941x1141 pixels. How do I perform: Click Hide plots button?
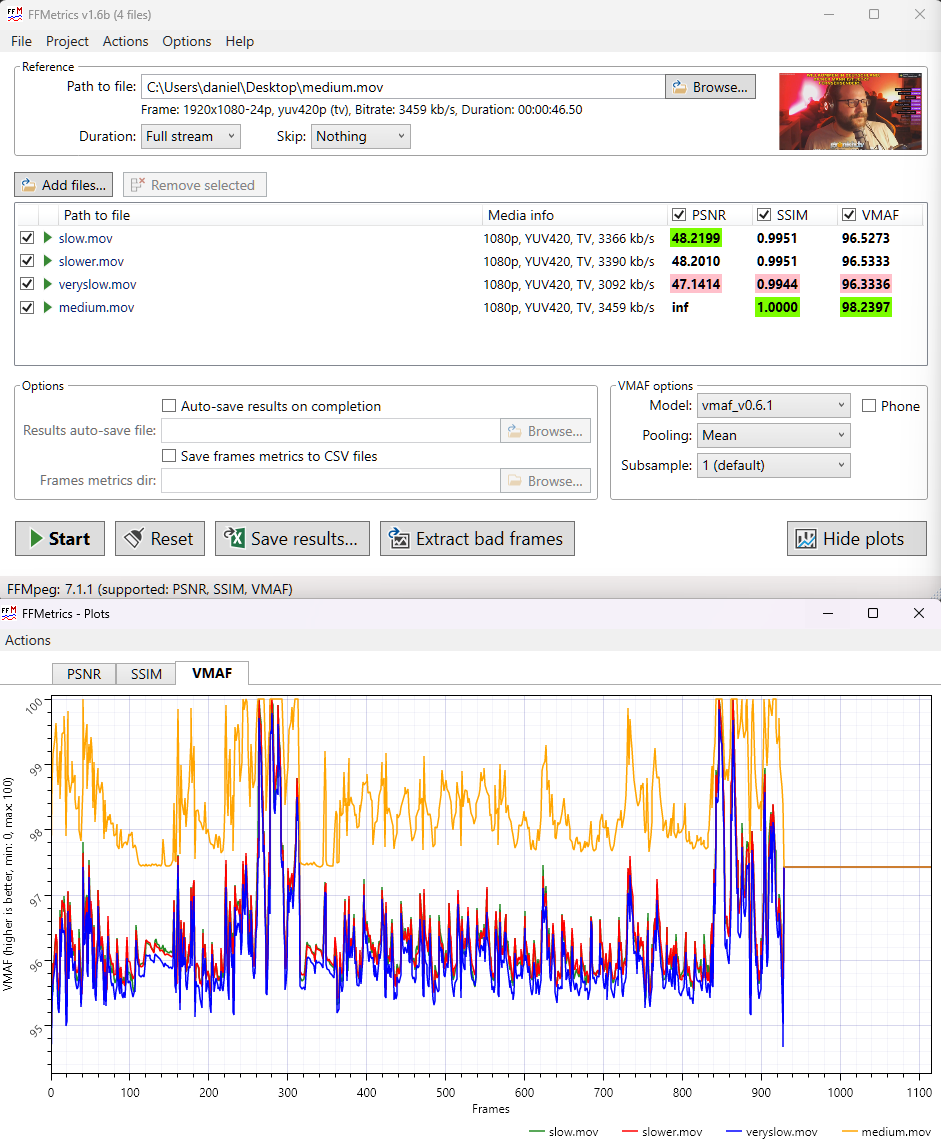tap(856, 539)
